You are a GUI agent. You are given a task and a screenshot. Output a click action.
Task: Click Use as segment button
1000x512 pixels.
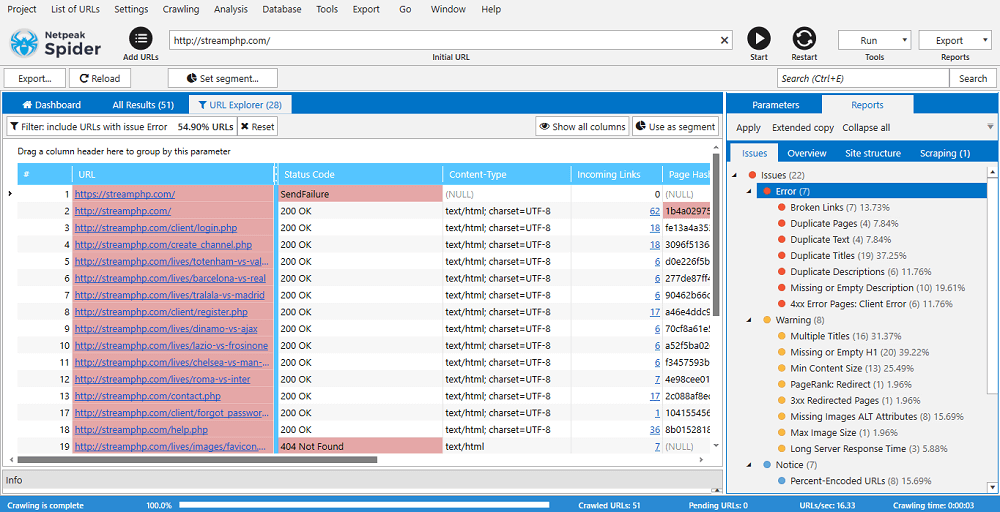(675, 126)
